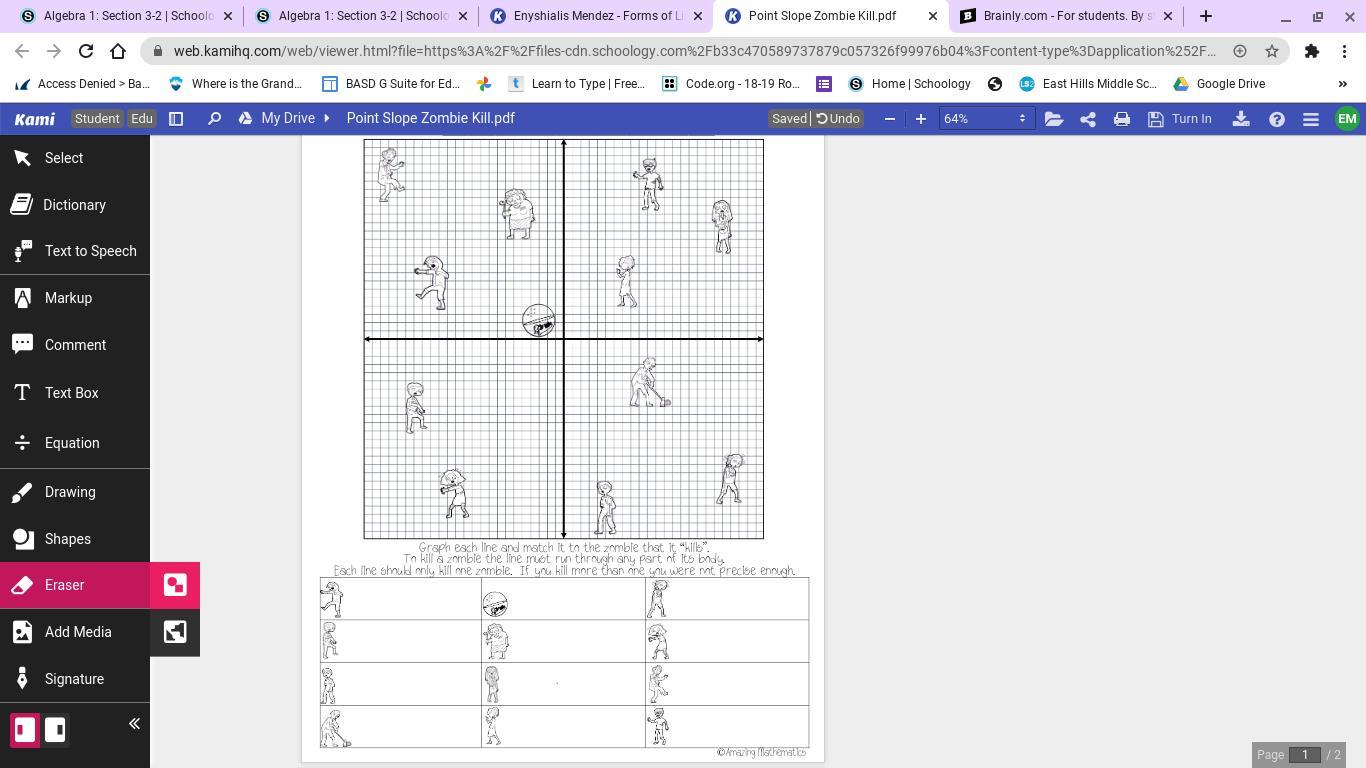Click the Kami logo
The height and width of the screenshot is (768, 1366).
pos(34,118)
